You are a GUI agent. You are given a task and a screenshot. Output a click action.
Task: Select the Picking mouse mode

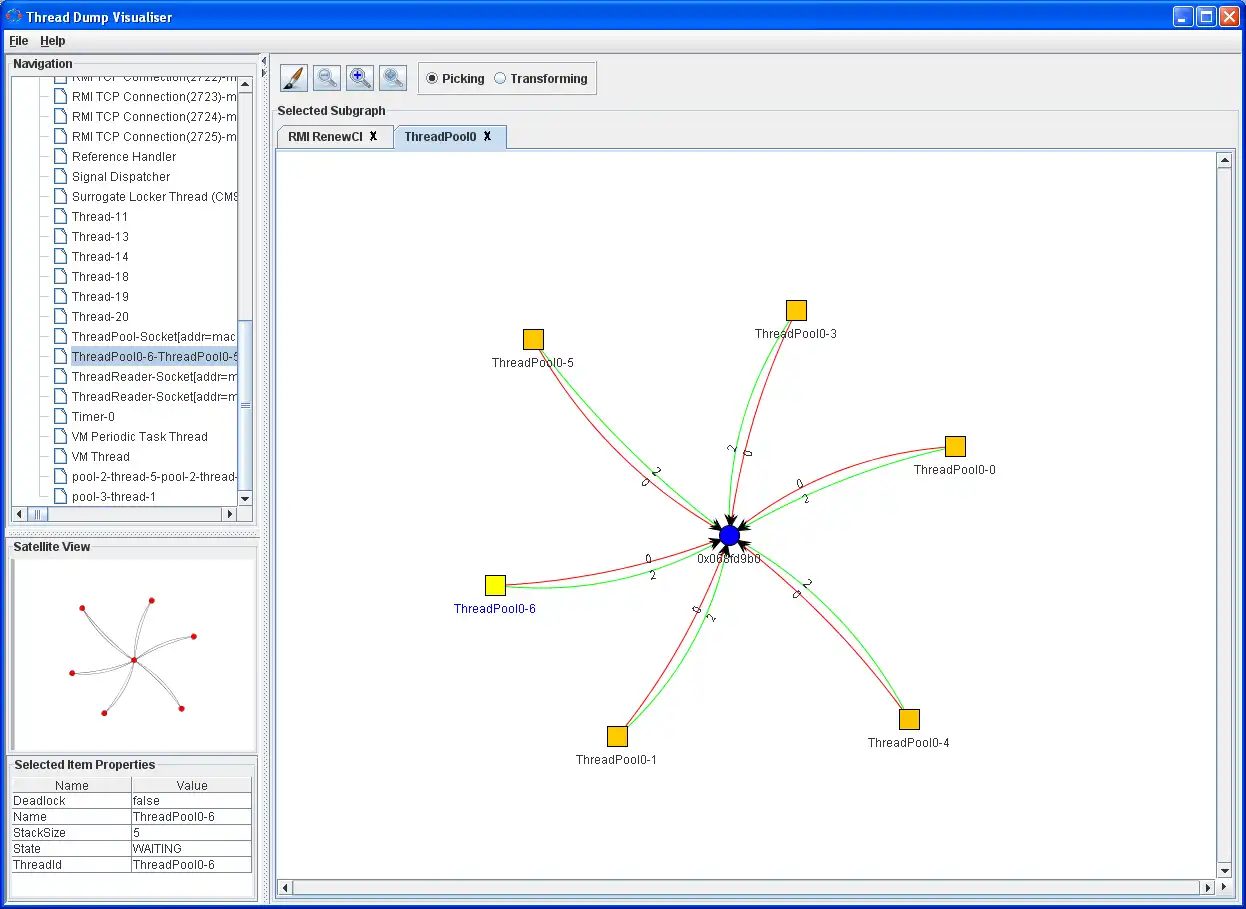[455, 78]
